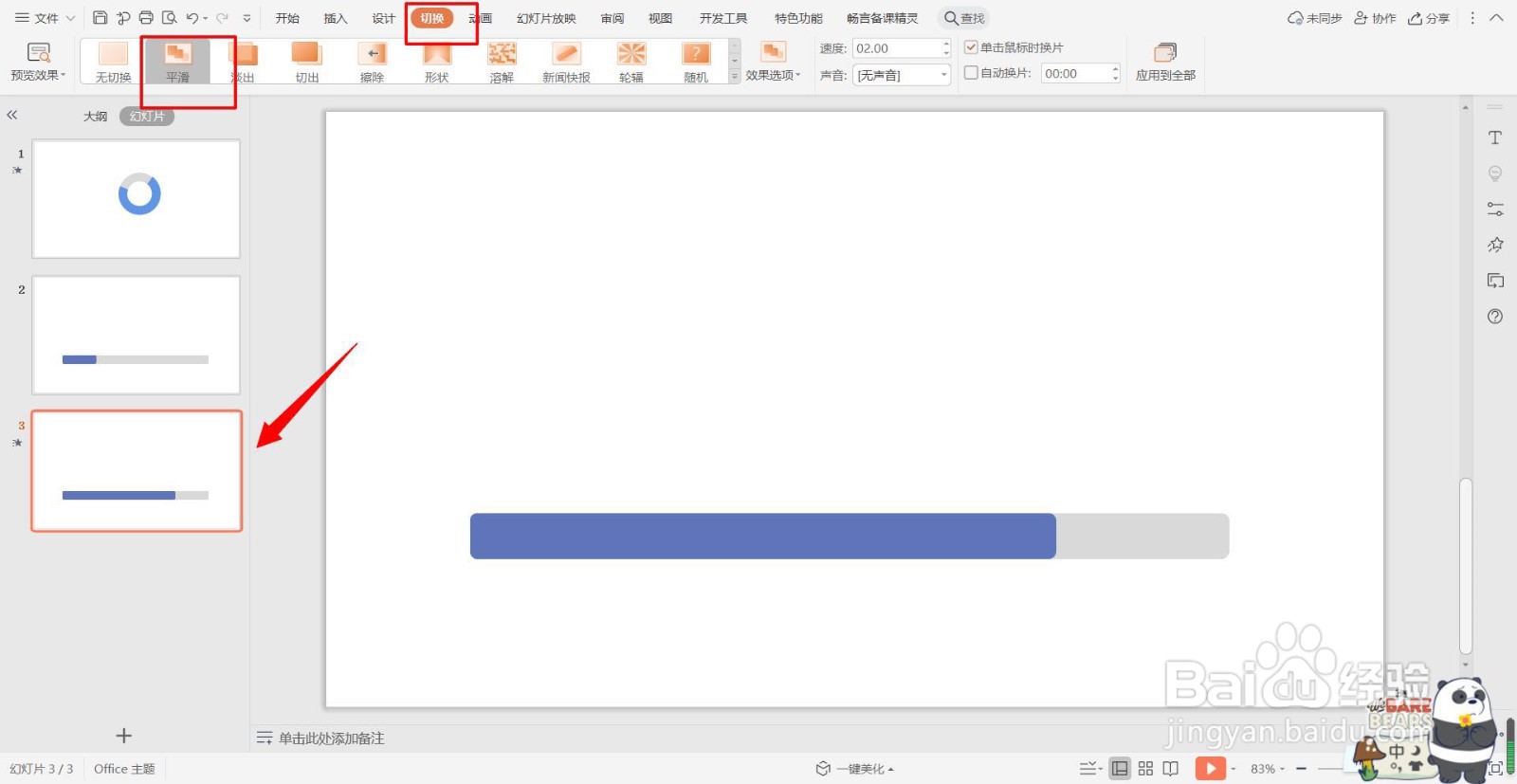The height and width of the screenshot is (784, 1517).
Task: Open the 效果选项 effect options dropdown
Action: click(773, 62)
